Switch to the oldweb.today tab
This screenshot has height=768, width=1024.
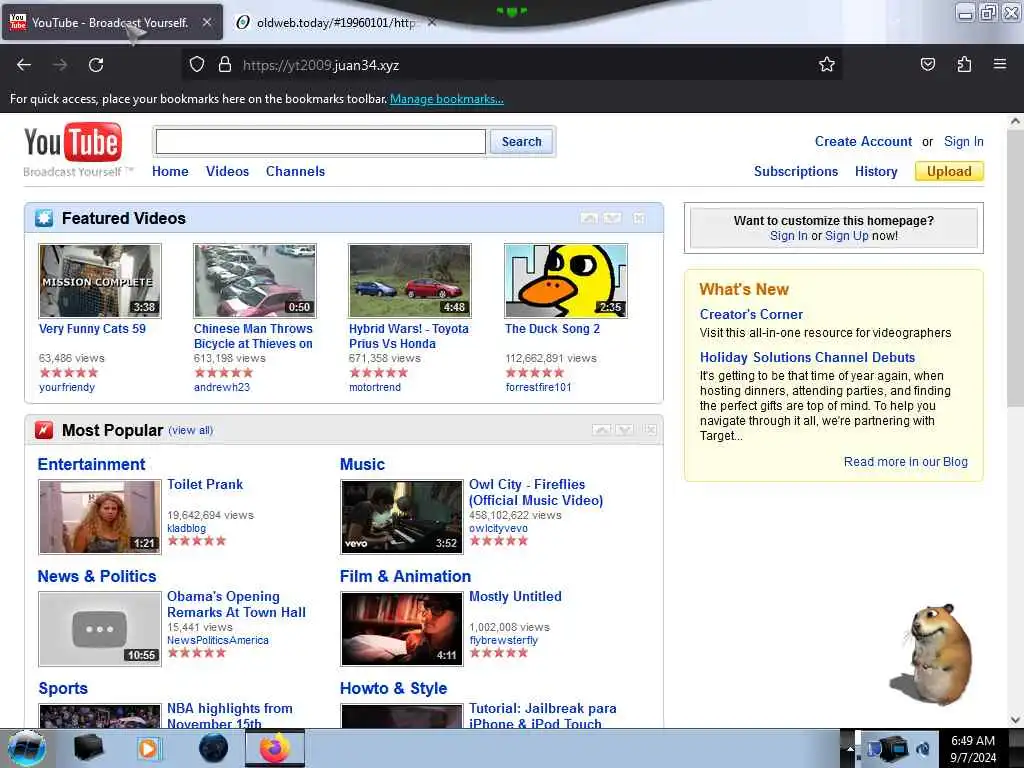click(334, 22)
